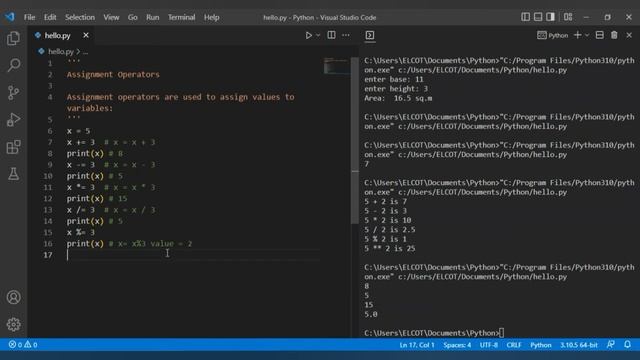Toggle the primary side bar layout
Image resolution: width=640 pixels, height=360 pixels.
tap(526, 17)
